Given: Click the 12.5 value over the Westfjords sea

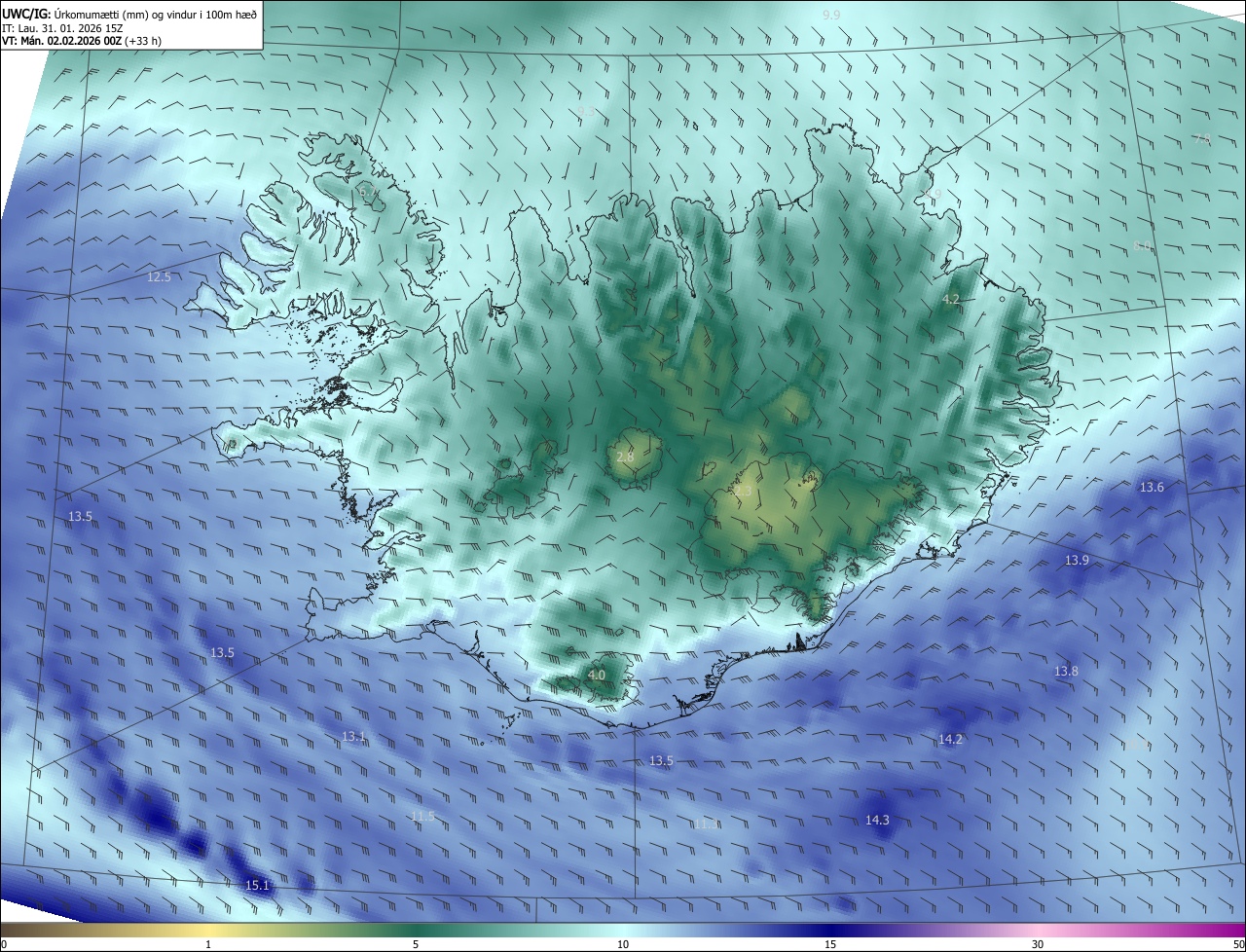Looking at the screenshot, I should click(159, 277).
